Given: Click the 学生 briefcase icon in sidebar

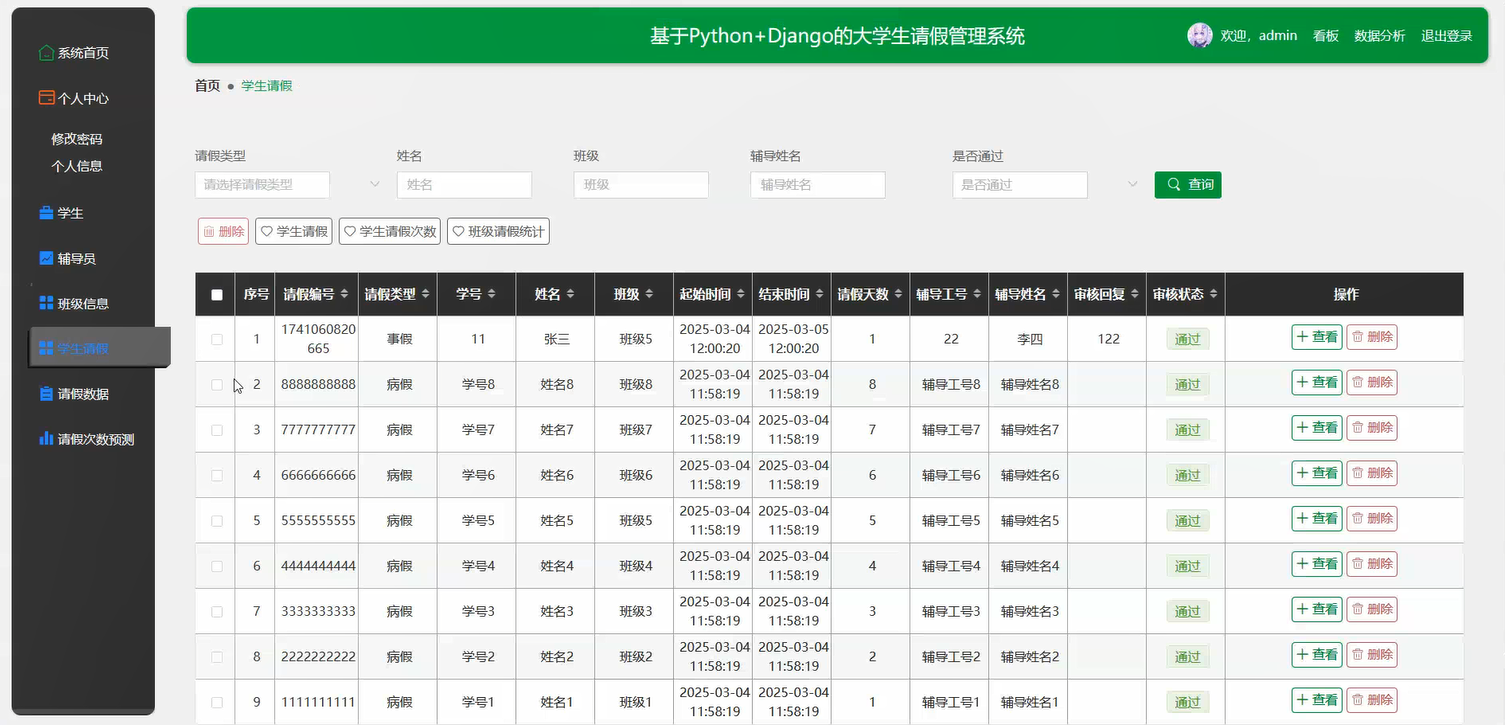Looking at the screenshot, I should pyautogui.click(x=46, y=213).
